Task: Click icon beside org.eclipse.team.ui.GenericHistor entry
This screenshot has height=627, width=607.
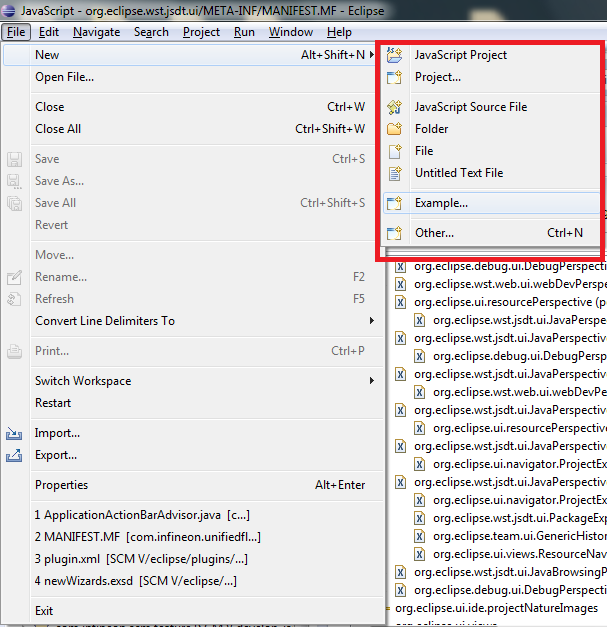Action: point(419,536)
